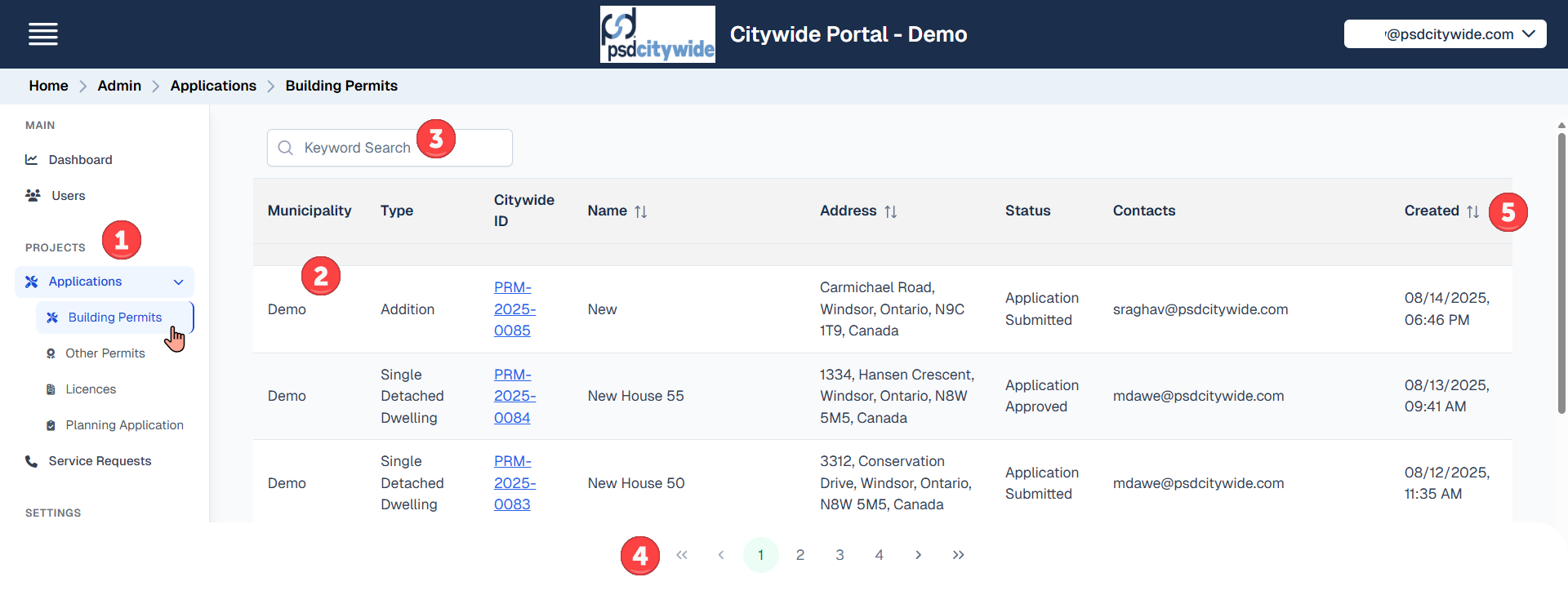The width and height of the screenshot is (1568, 595).
Task: Jump to last page with double-arrow
Action: pyautogui.click(x=958, y=555)
